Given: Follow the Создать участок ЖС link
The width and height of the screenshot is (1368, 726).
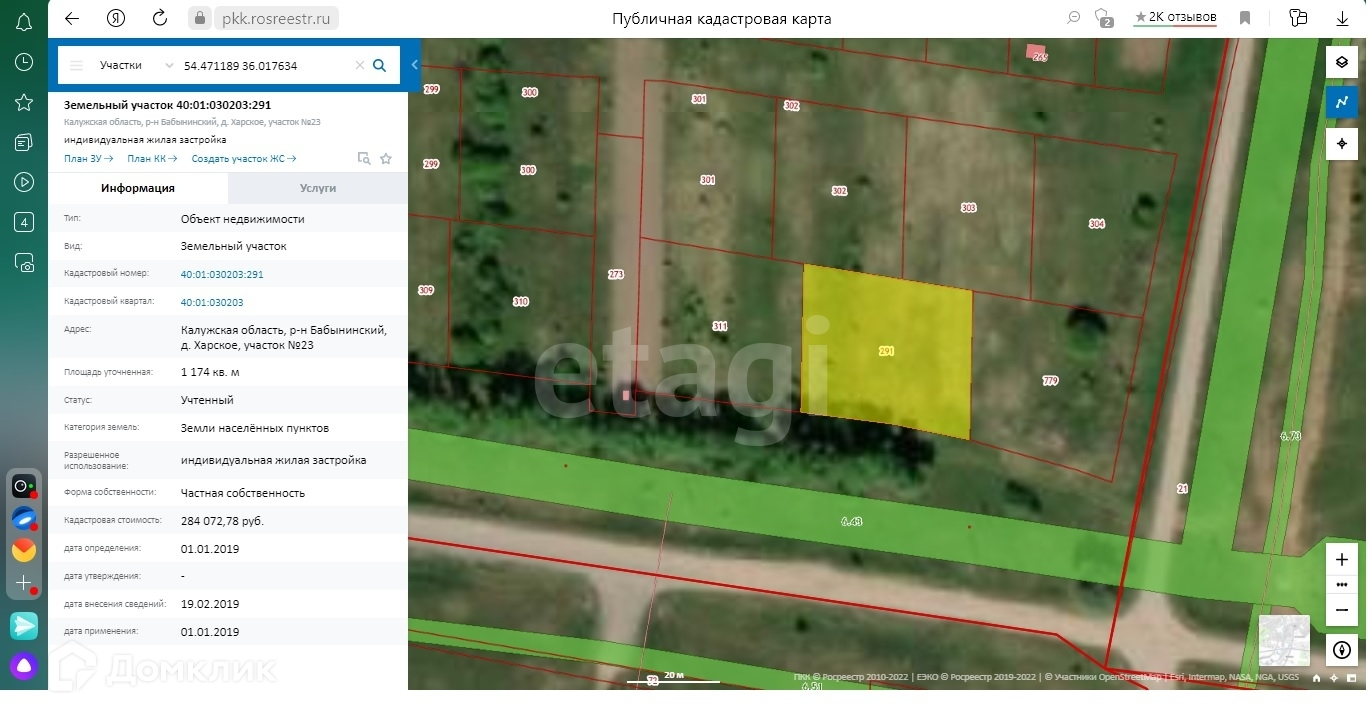Looking at the screenshot, I should coord(243,158).
